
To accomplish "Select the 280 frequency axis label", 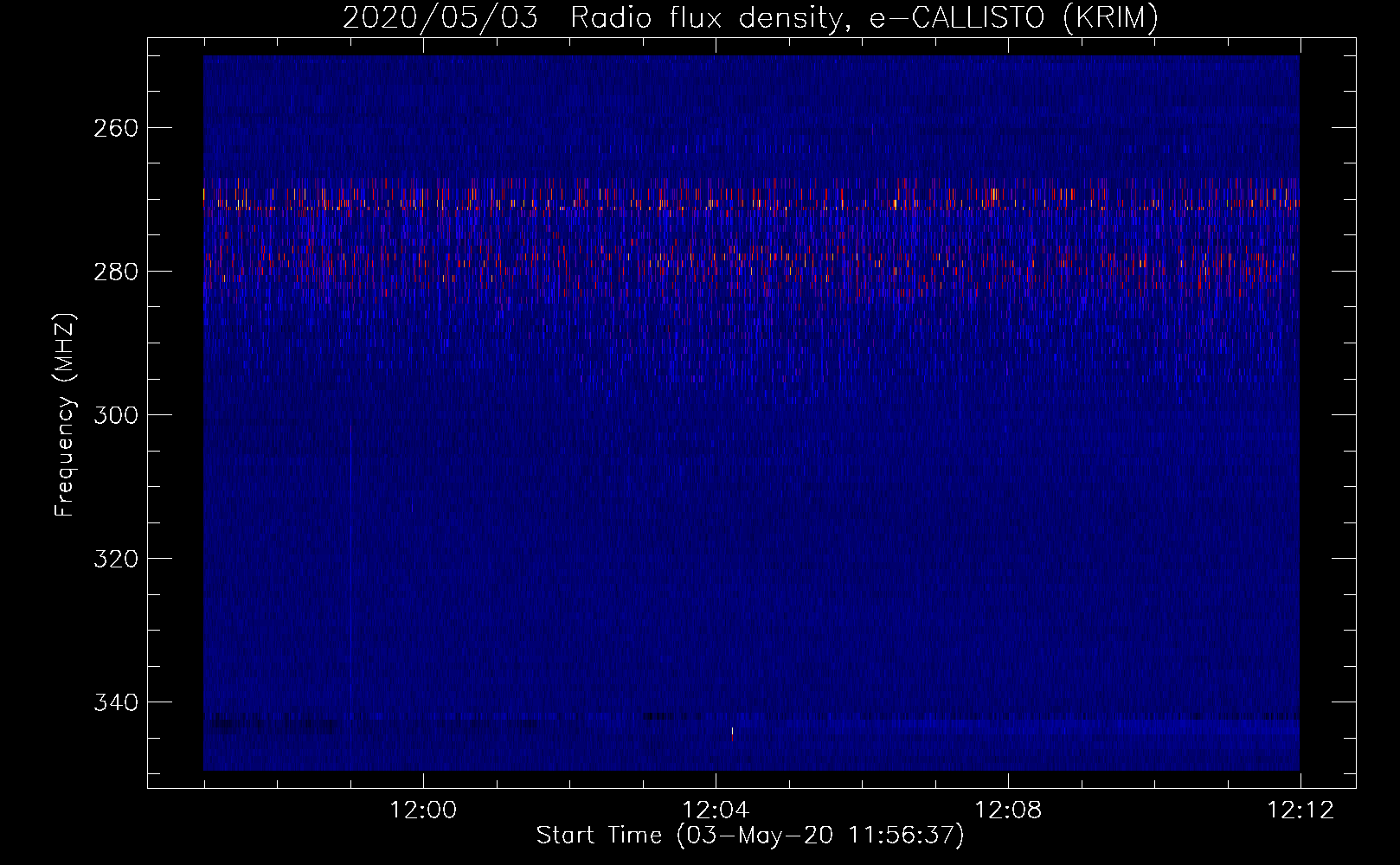I will point(116,272).
